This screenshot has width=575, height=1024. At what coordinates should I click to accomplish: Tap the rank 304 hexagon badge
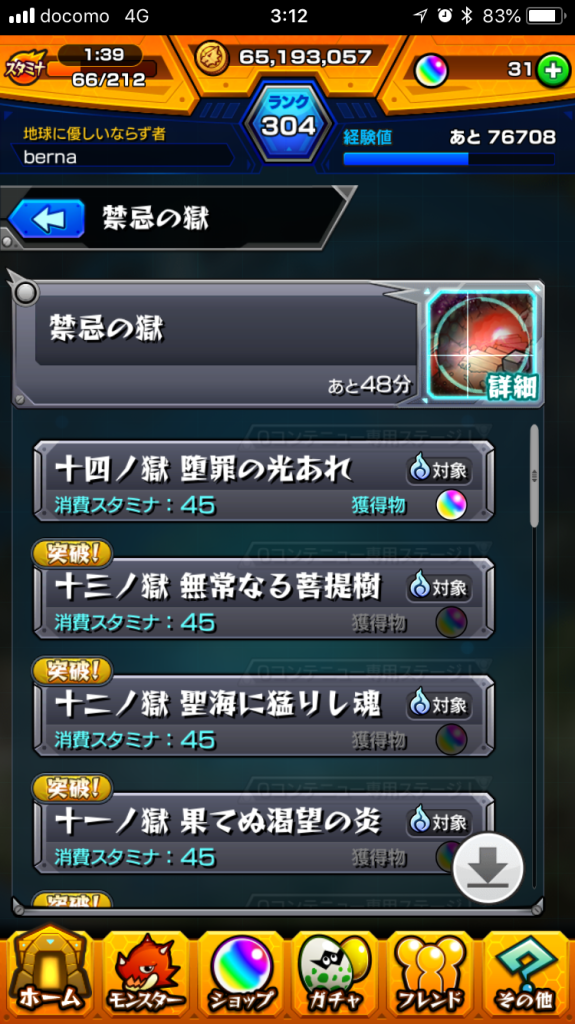click(288, 123)
